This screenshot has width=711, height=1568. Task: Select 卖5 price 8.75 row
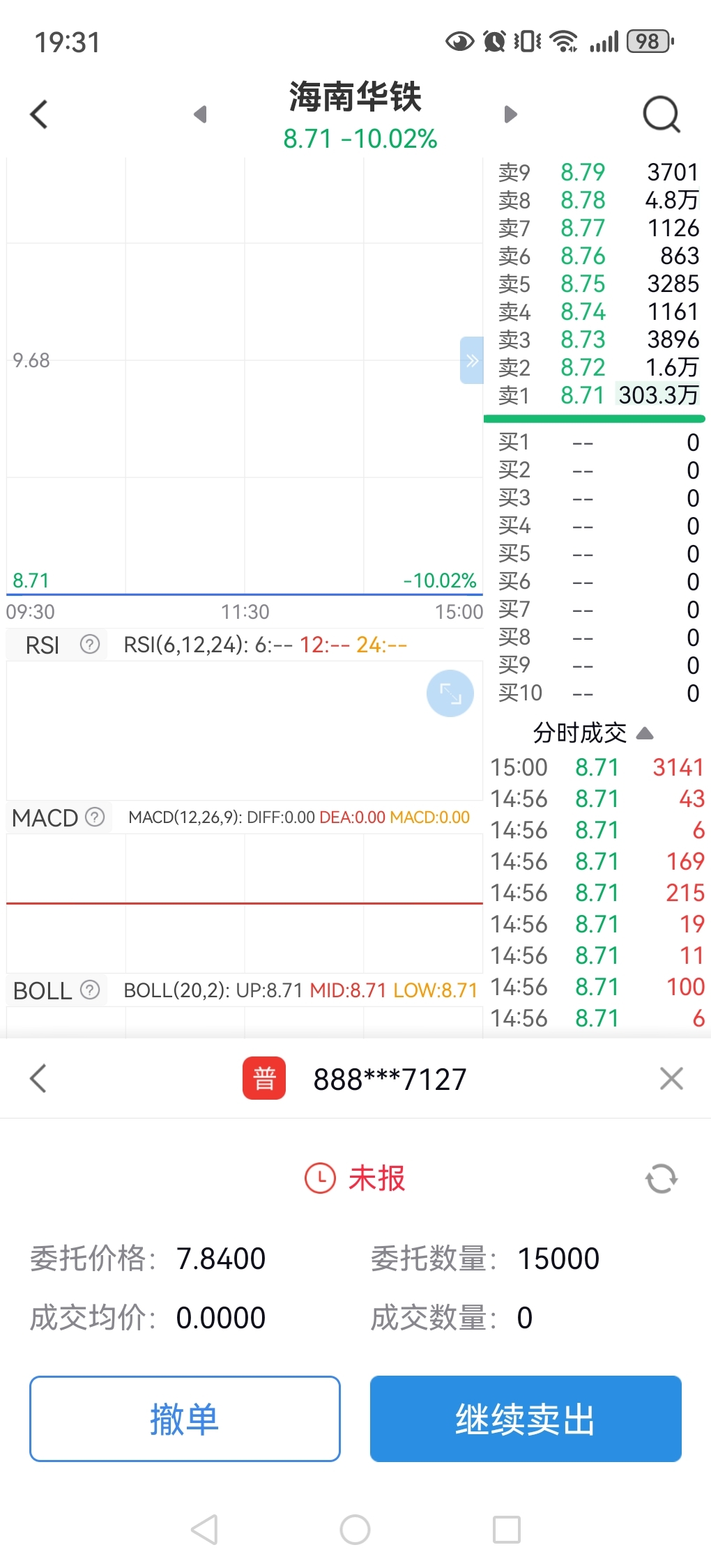pos(597,284)
